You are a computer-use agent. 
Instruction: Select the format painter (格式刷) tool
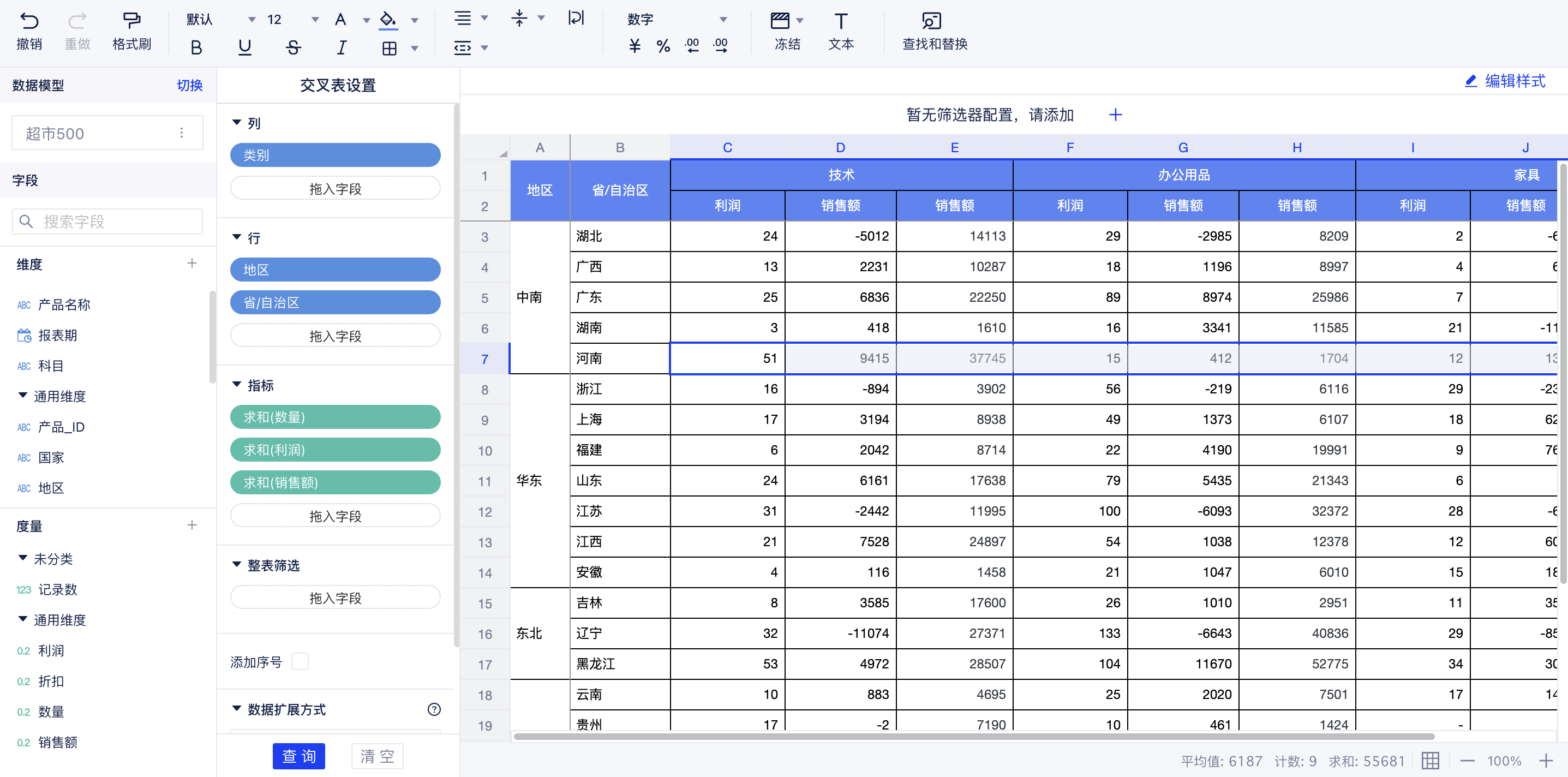[131, 21]
